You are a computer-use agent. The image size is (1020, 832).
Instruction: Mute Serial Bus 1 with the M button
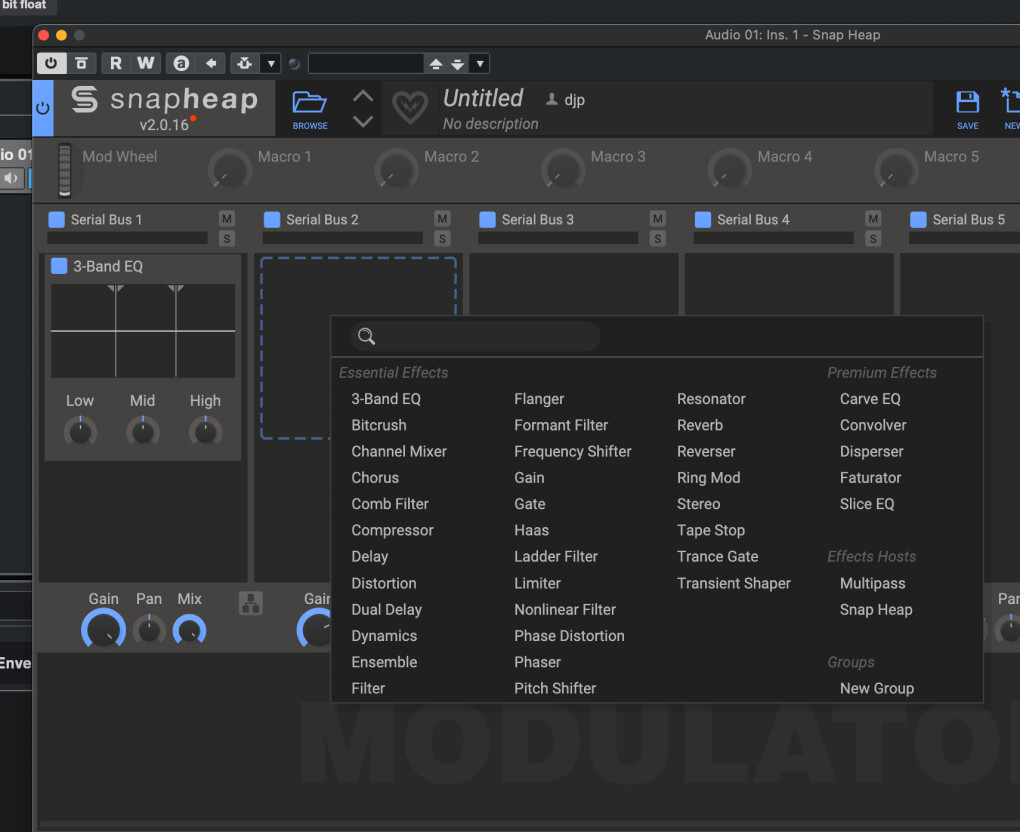point(226,219)
